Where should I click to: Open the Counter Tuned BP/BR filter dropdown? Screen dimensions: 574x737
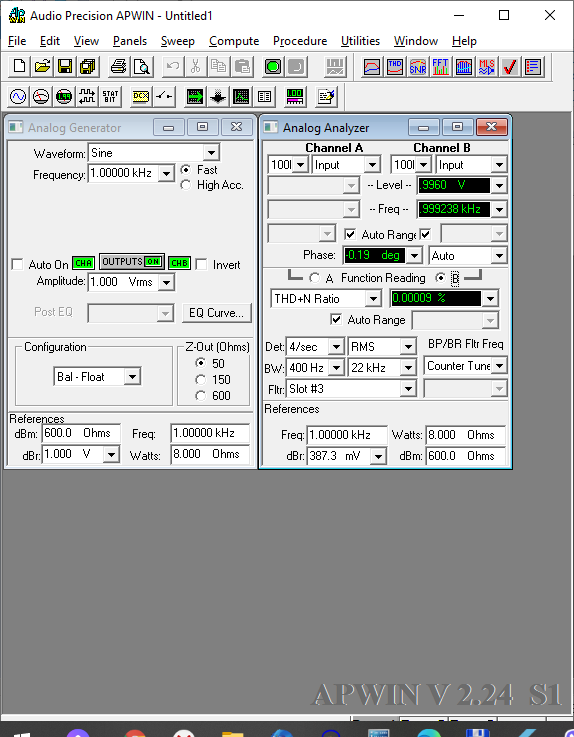[499, 366]
